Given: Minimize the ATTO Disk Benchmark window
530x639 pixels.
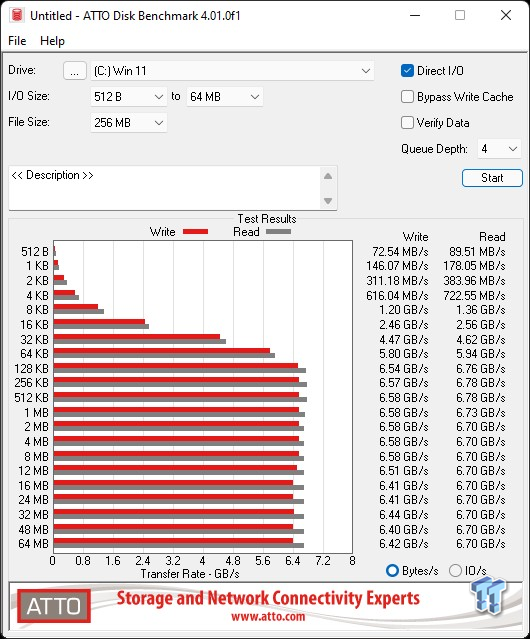Looking at the screenshot, I should (415, 15).
